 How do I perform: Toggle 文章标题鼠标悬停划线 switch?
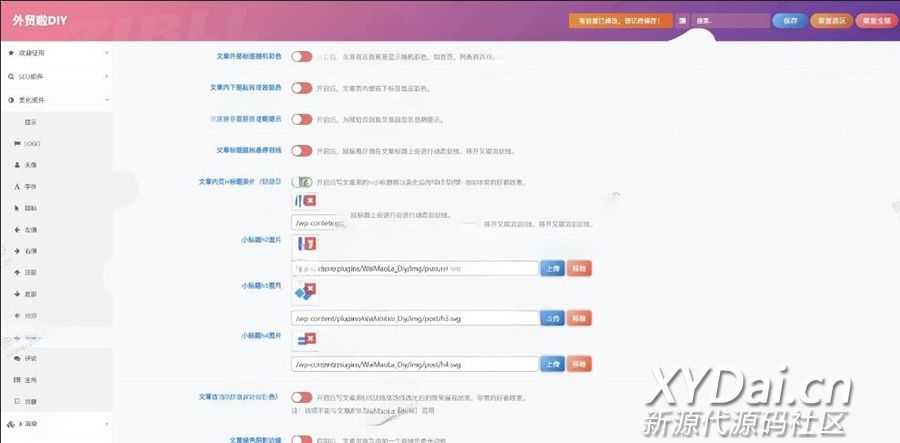301,151
